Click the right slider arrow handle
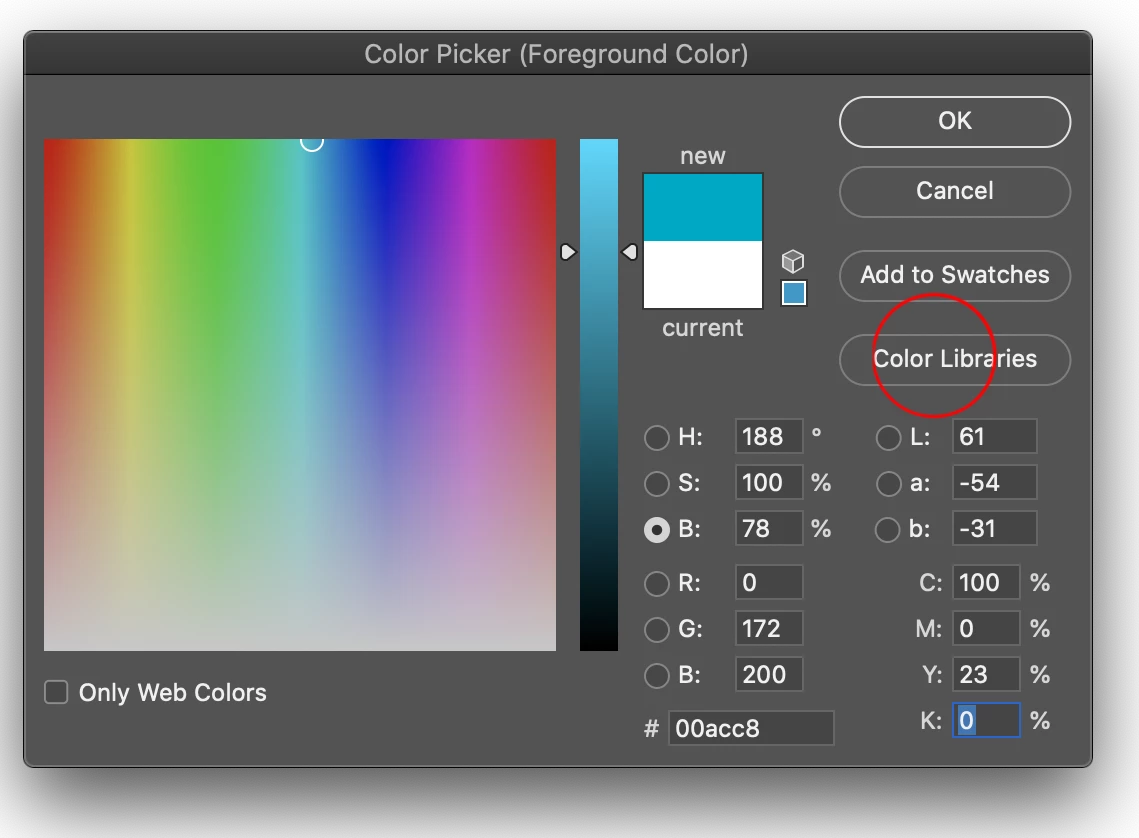Screen dimensions: 1139x838 [x=630, y=252]
